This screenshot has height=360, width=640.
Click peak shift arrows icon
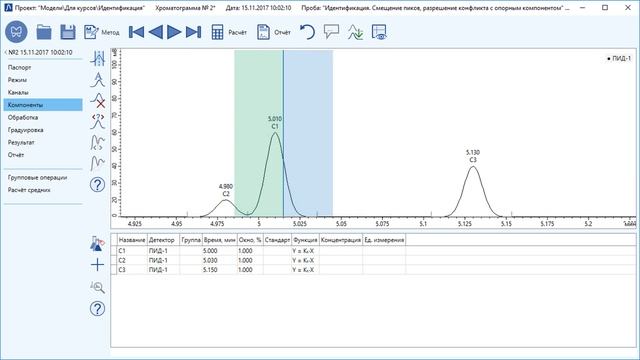98,142
